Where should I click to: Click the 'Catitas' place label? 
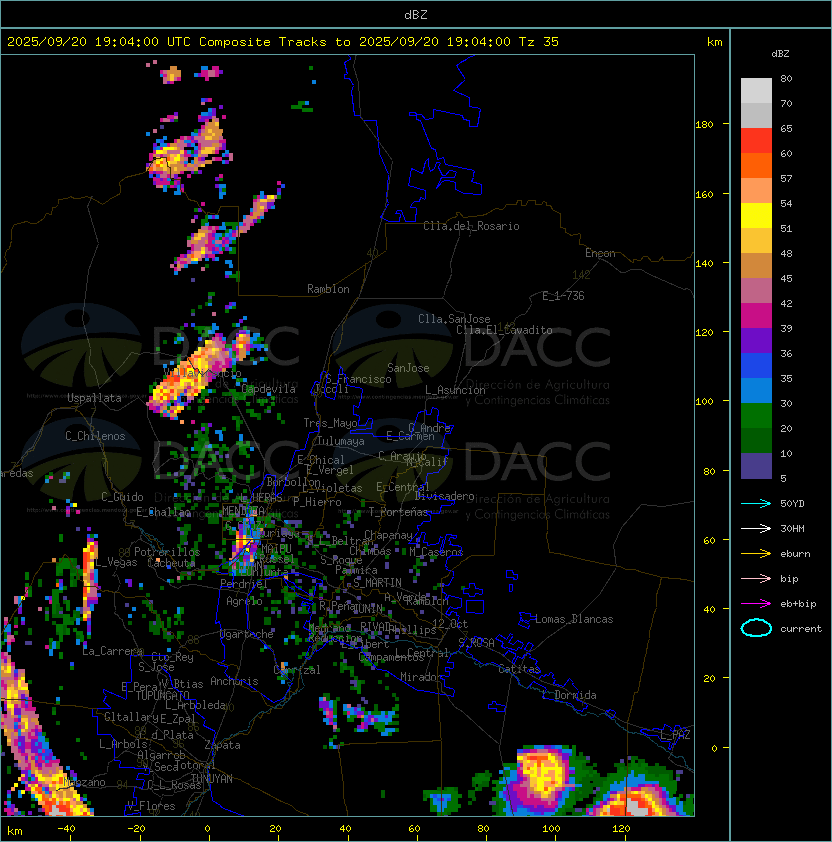click(x=519, y=669)
